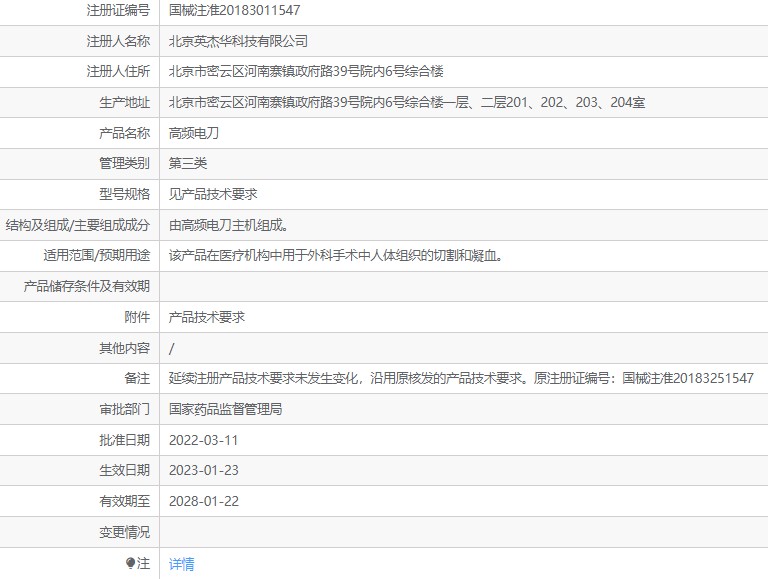The height and width of the screenshot is (579, 768).
Task: Click the registrant name 北京英杰华科技有限公司
Action: (x=238, y=41)
